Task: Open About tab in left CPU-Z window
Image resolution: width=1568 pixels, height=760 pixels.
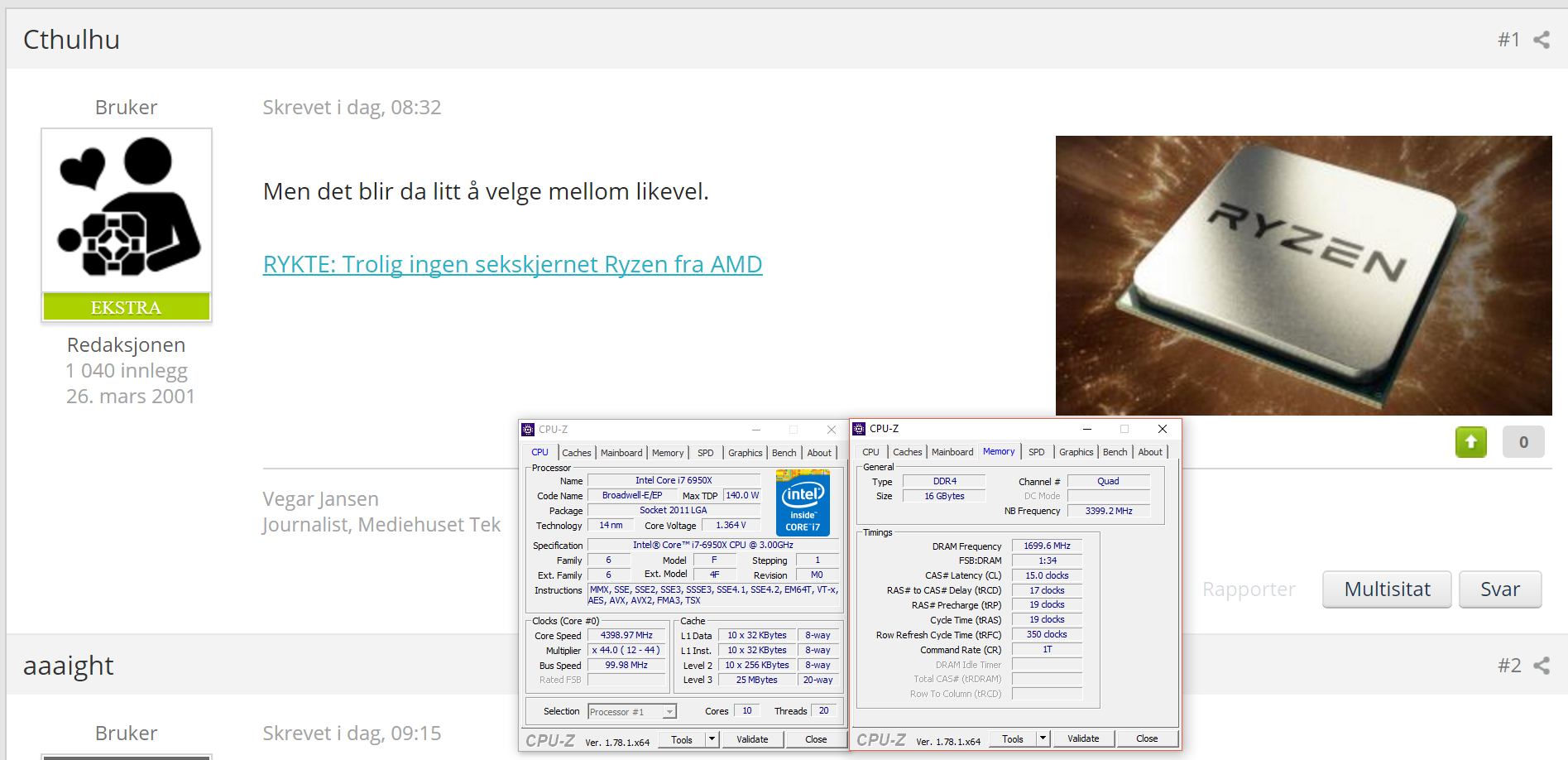Action: [x=819, y=453]
